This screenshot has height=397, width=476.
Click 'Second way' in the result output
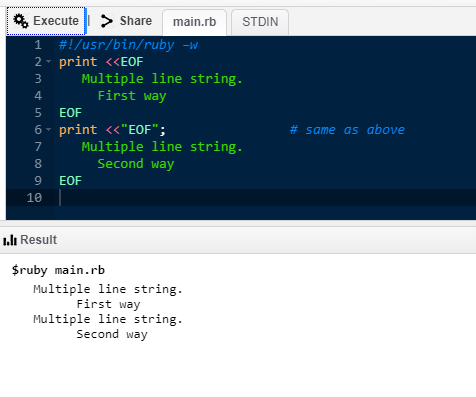[112, 334]
